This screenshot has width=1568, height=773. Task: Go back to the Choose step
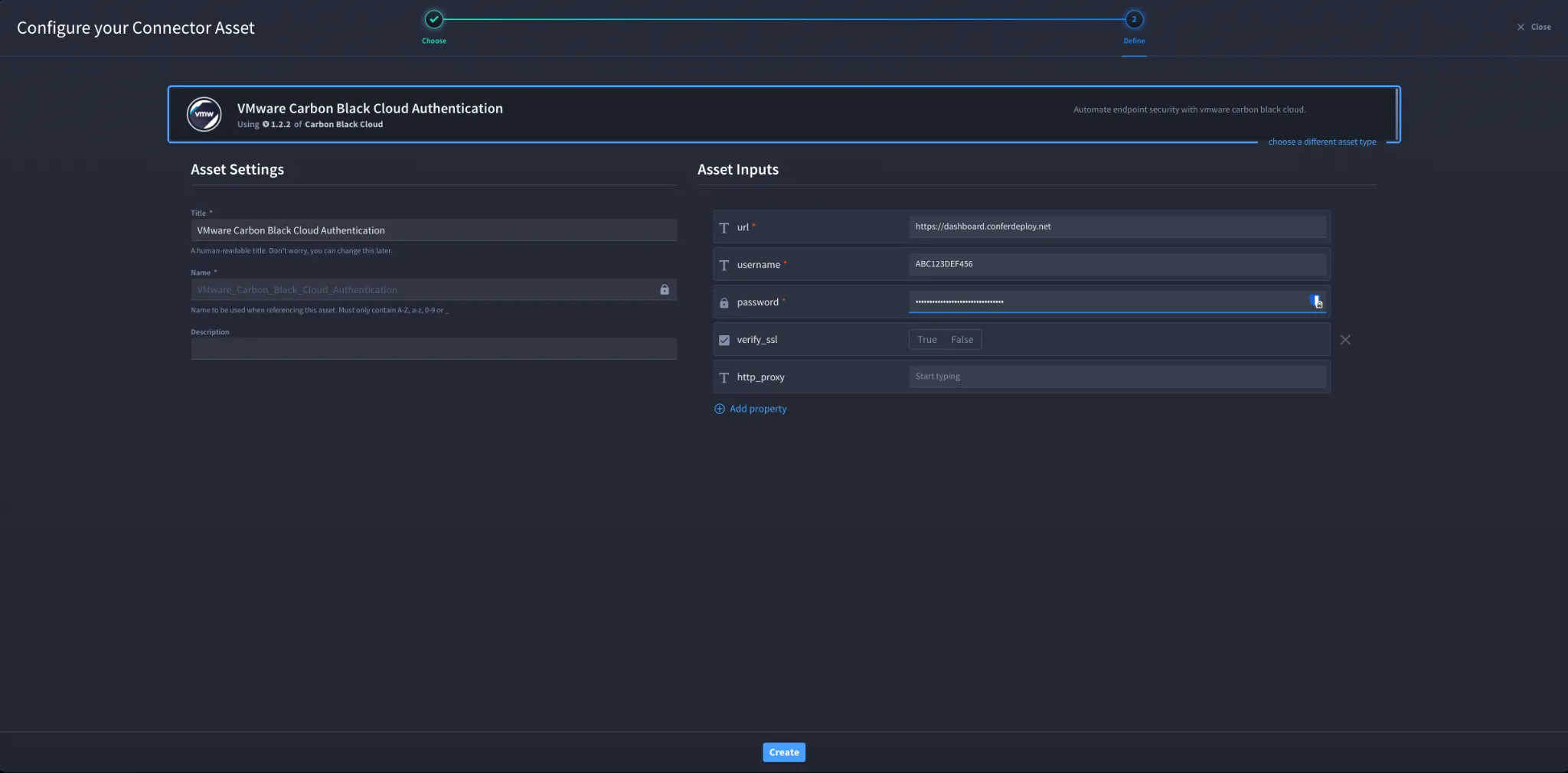[x=434, y=20]
